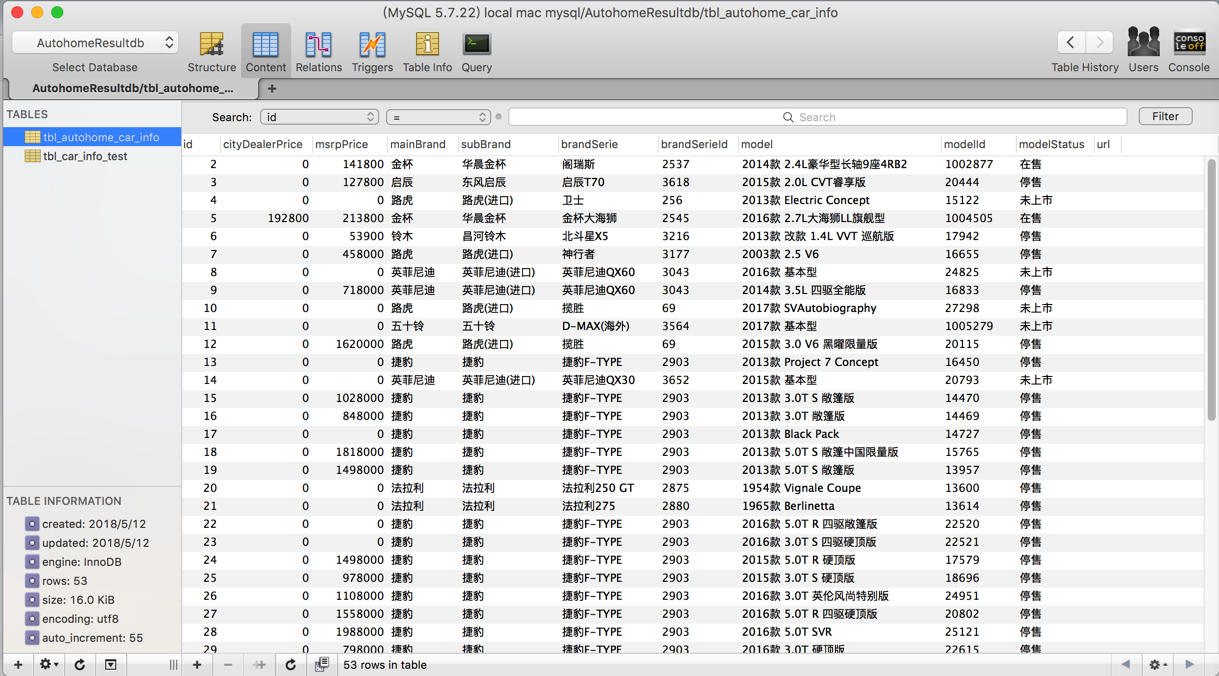Add a new row to the table
The width and height of the screenshot is (1219, 676).
tap(197, 664)
